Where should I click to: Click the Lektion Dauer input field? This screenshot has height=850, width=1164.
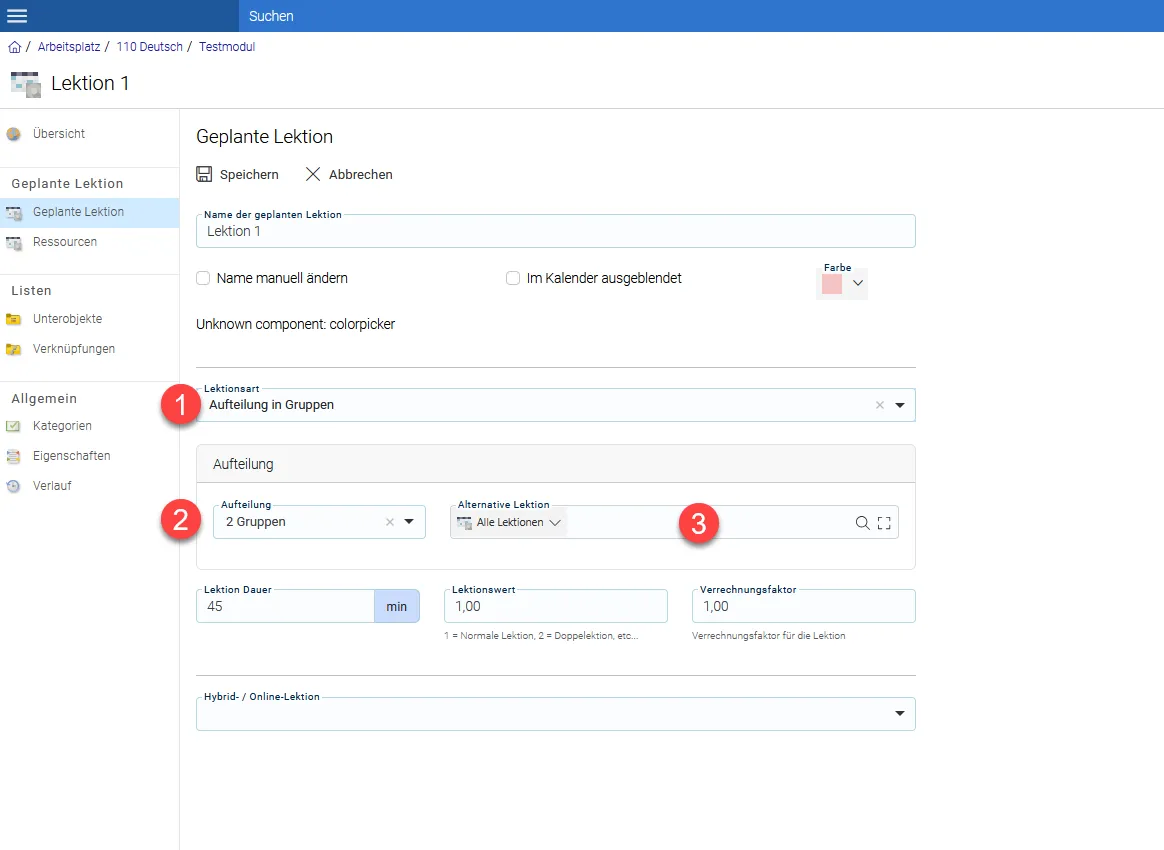(285, 607)
